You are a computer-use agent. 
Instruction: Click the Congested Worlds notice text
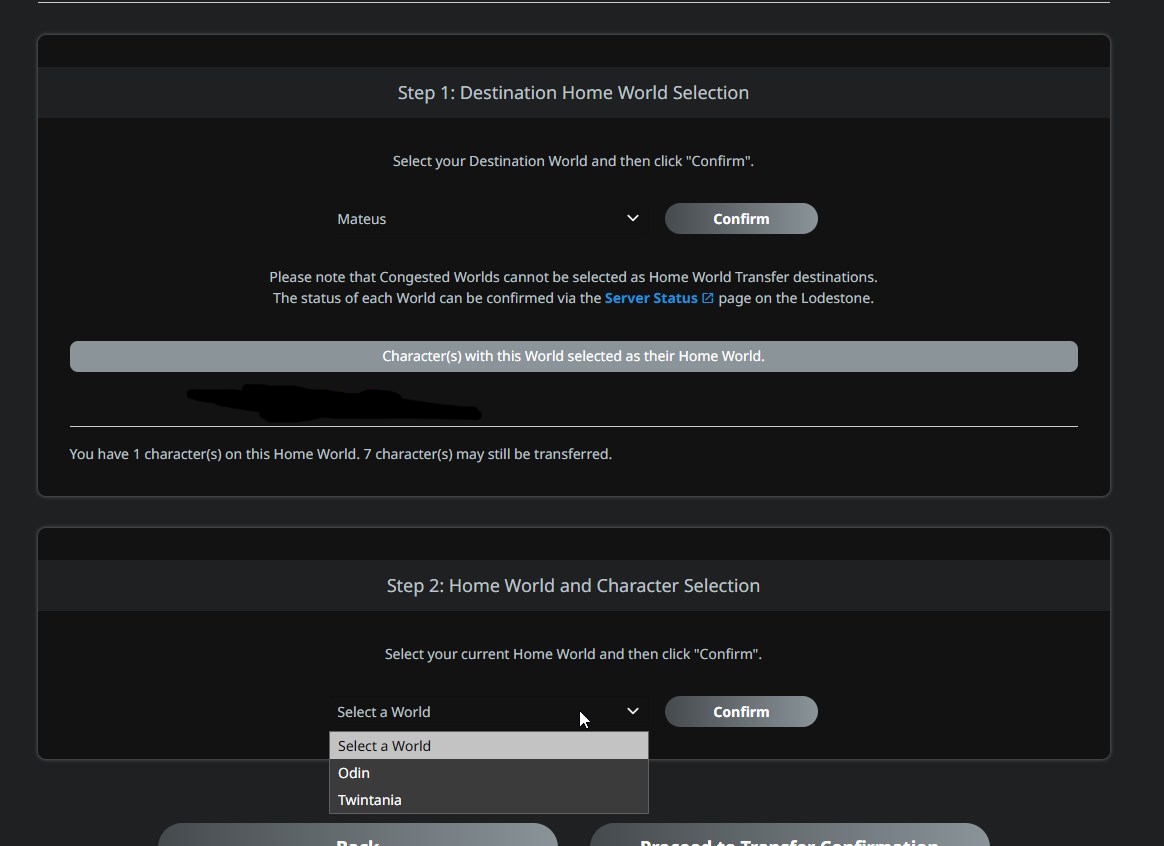(573, 277)
